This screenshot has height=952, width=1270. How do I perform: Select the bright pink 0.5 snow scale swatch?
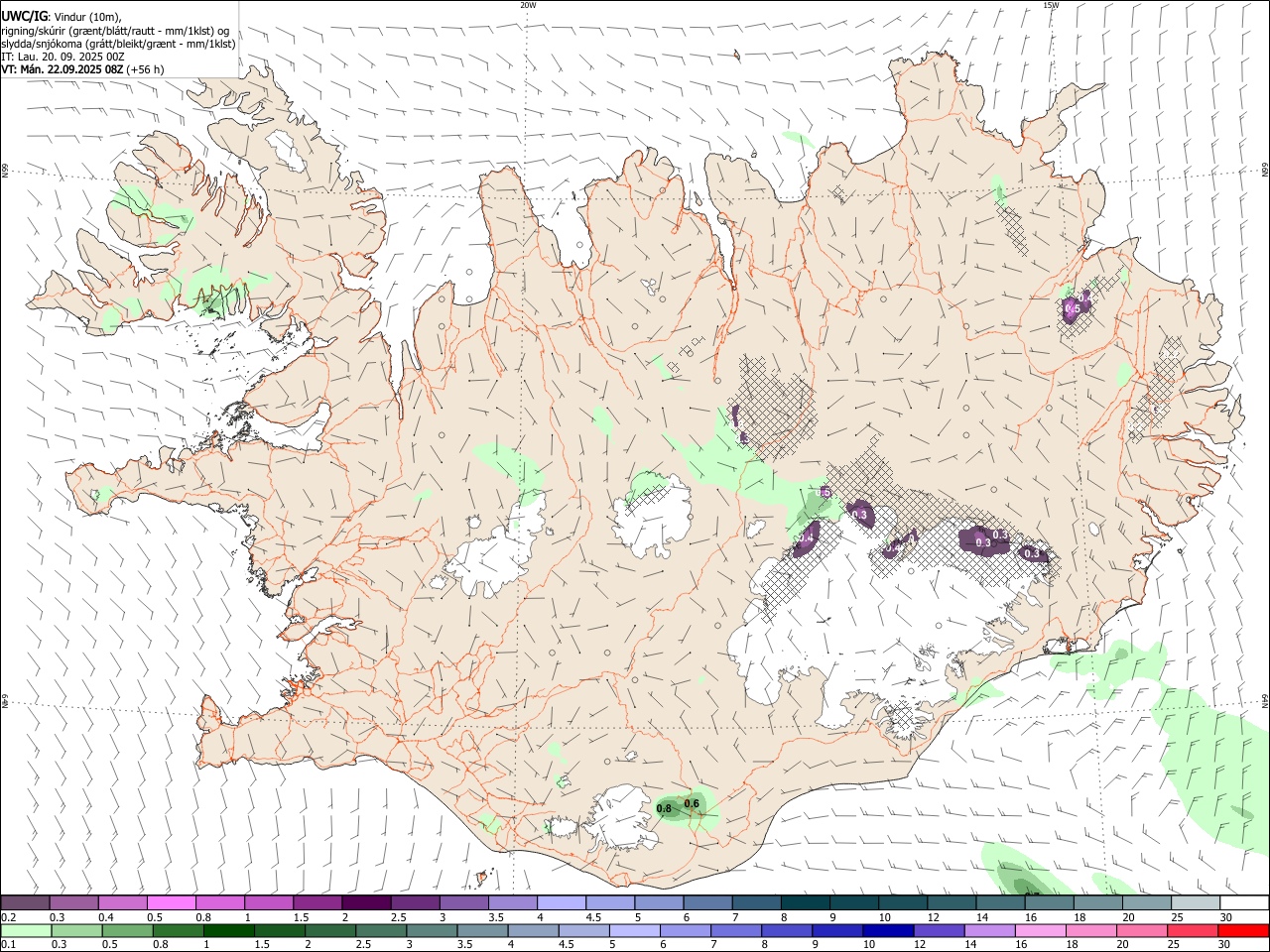[171, 902]
